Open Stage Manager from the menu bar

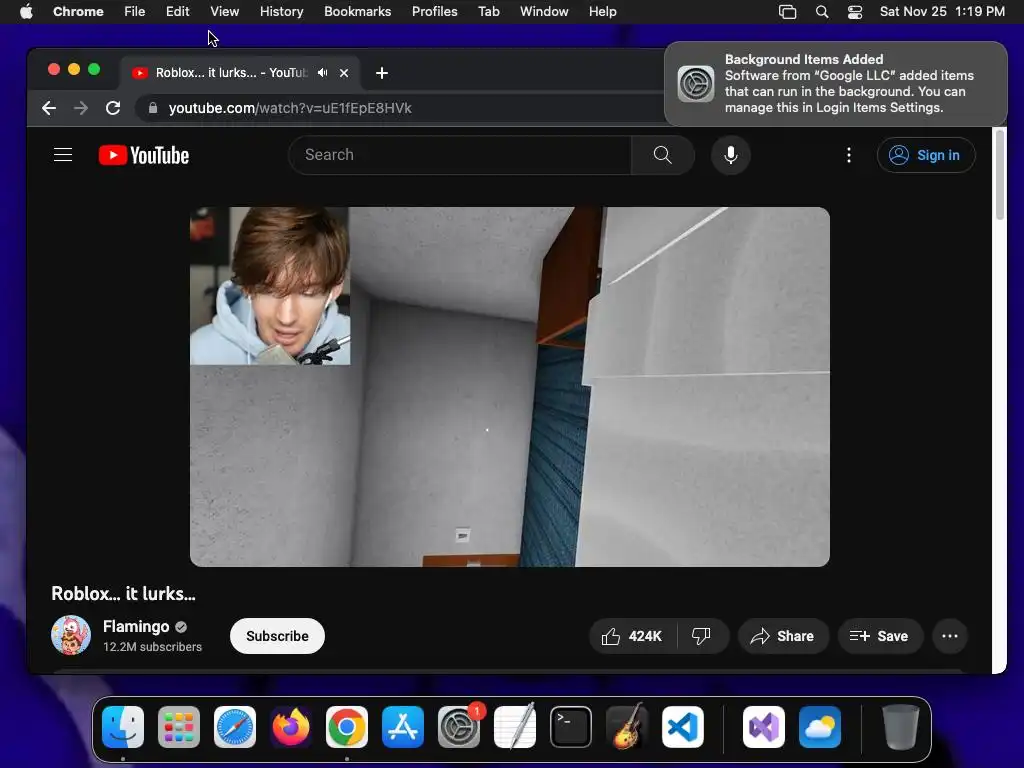(788, 12)
